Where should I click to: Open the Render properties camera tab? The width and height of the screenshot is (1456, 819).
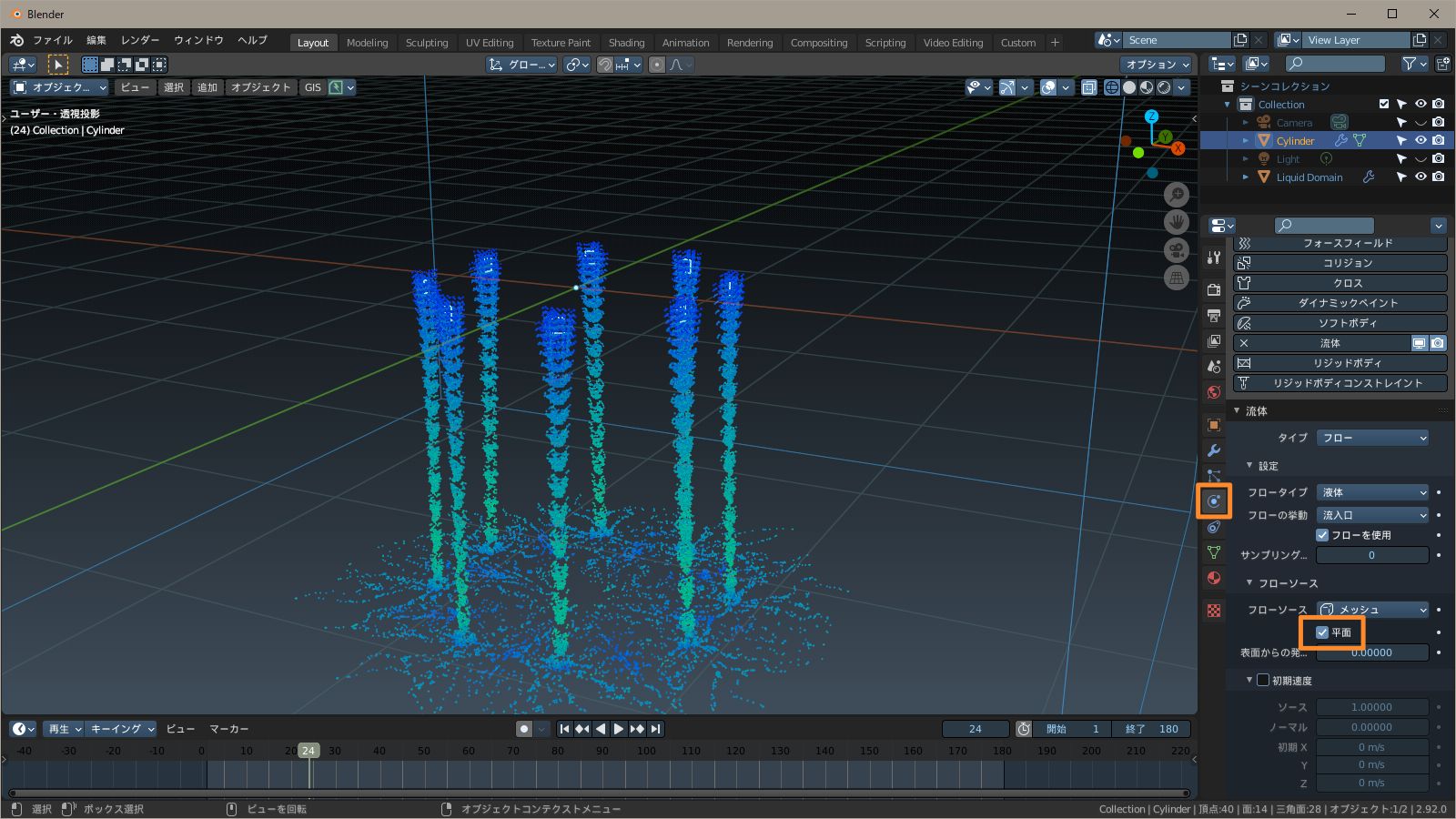(x=1214, y=290)
